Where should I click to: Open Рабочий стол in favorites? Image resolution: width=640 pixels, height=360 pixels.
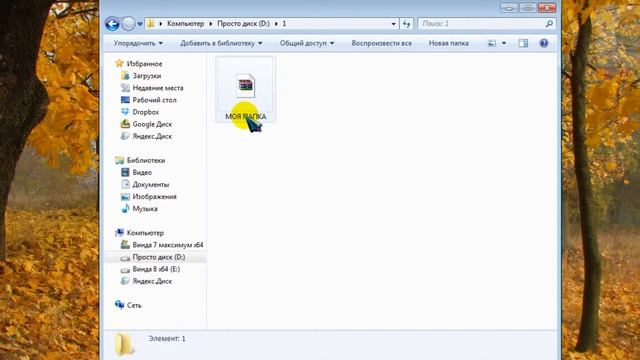click(154, 100)
